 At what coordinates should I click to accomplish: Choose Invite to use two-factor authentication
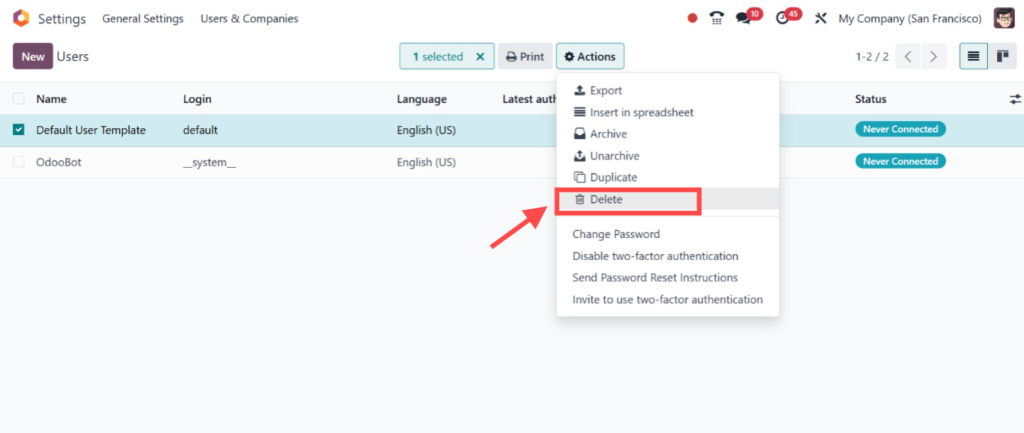click(667, 300)
